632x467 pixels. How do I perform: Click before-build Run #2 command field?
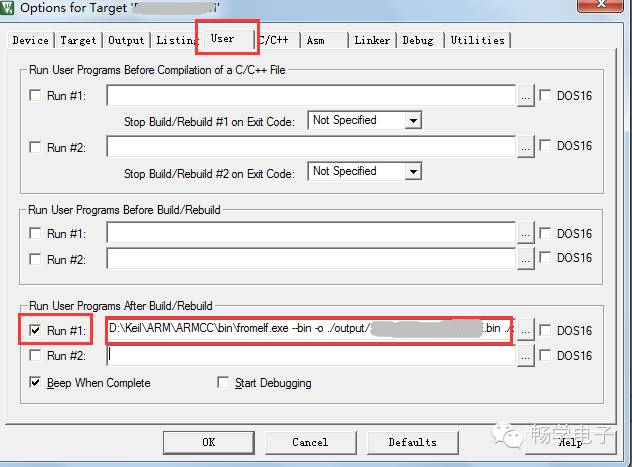tap(311, 258)
